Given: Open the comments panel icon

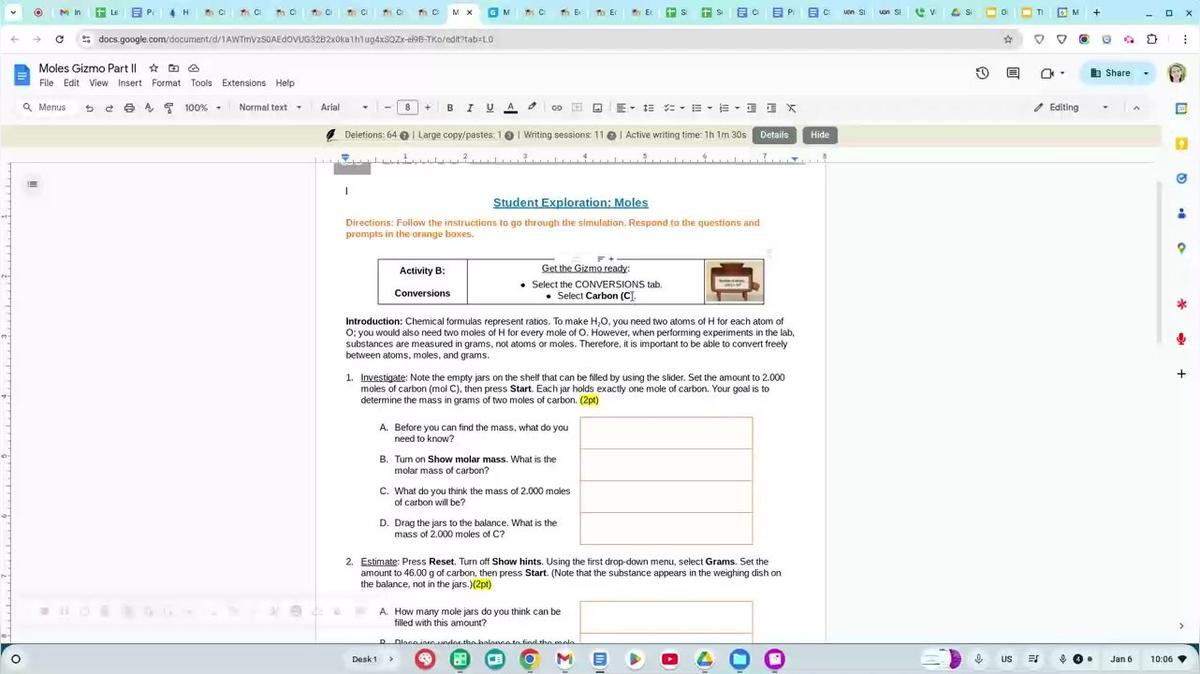Looking at the screenshot, I should (x=1013, y=73).
